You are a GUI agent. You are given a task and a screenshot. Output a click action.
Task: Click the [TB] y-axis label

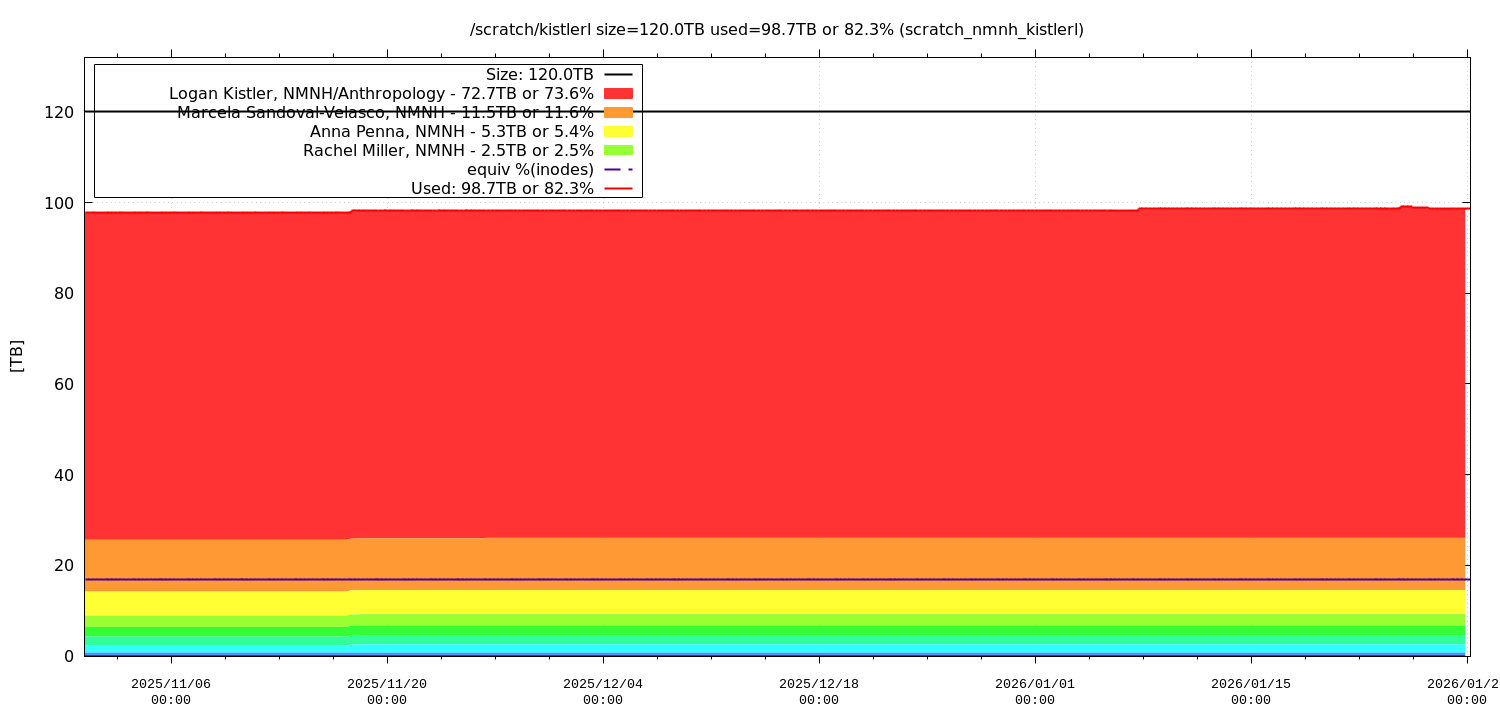coord(17,355)
